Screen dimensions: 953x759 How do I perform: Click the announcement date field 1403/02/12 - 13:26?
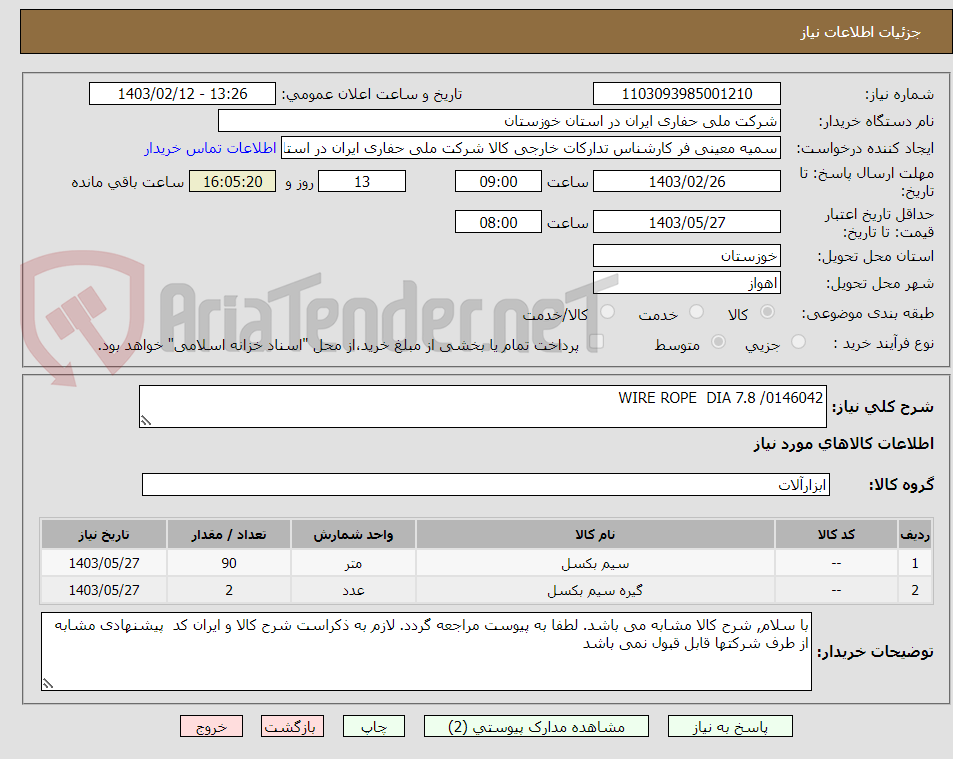pyautogui.click(x=182, y=94)
